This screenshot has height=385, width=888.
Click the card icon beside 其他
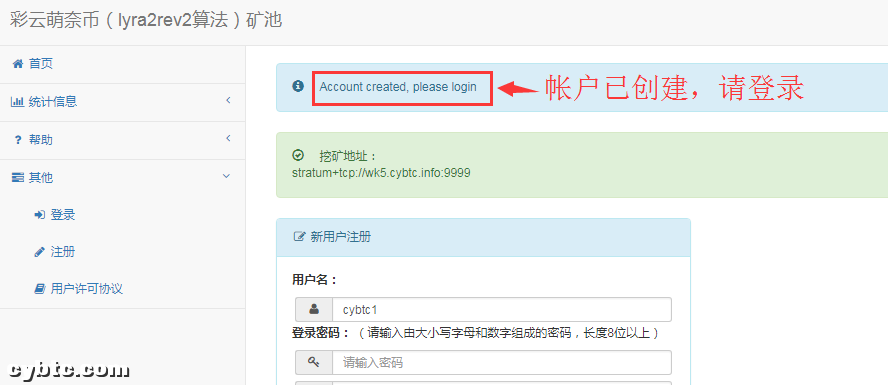point(18,178)
